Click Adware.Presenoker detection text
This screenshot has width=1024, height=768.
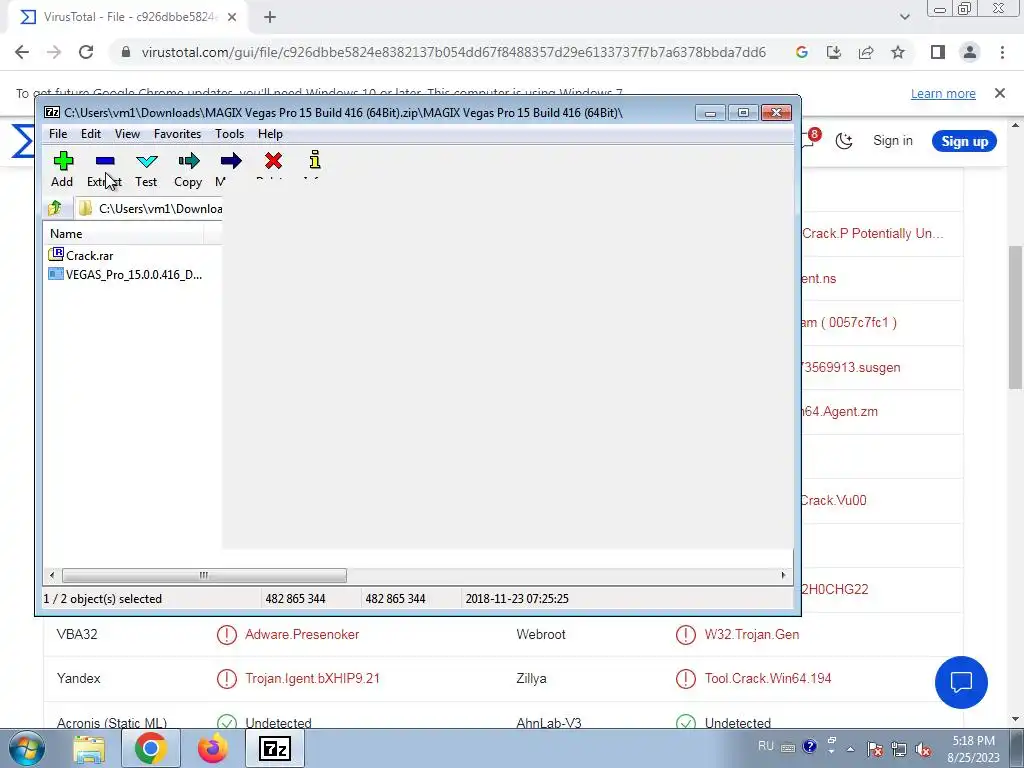[x=302, y=634]
